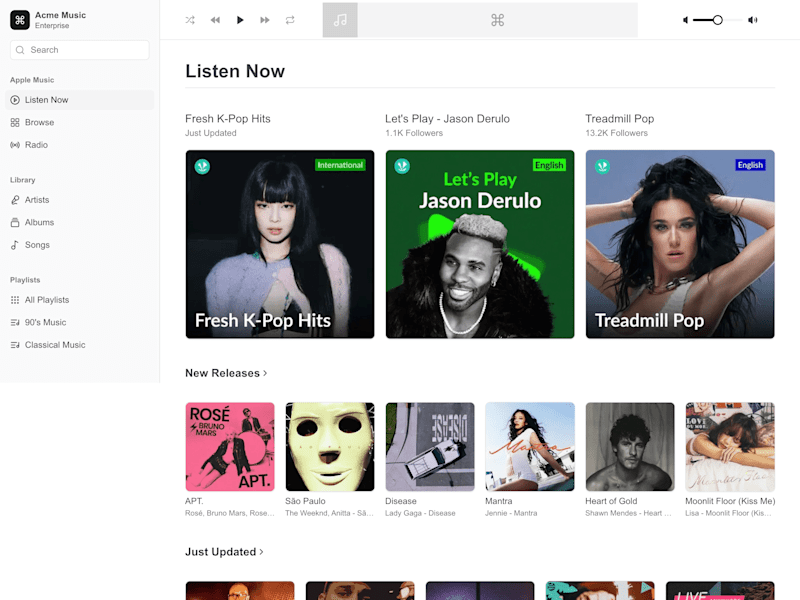Open the Mantra album cover

(x=530, y=446)
